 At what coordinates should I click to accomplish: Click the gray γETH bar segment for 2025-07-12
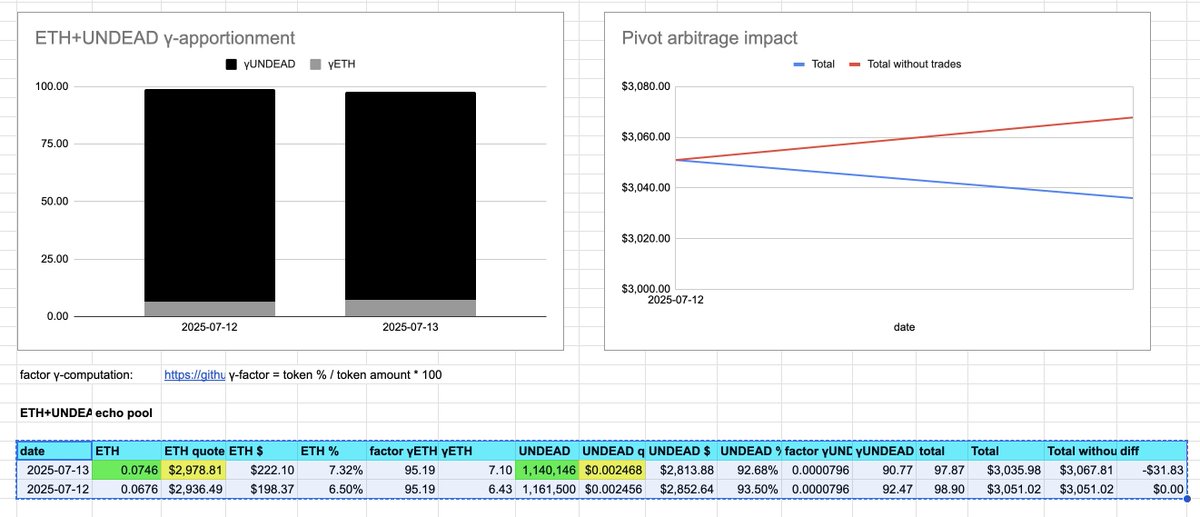click(x=209, y=309)
